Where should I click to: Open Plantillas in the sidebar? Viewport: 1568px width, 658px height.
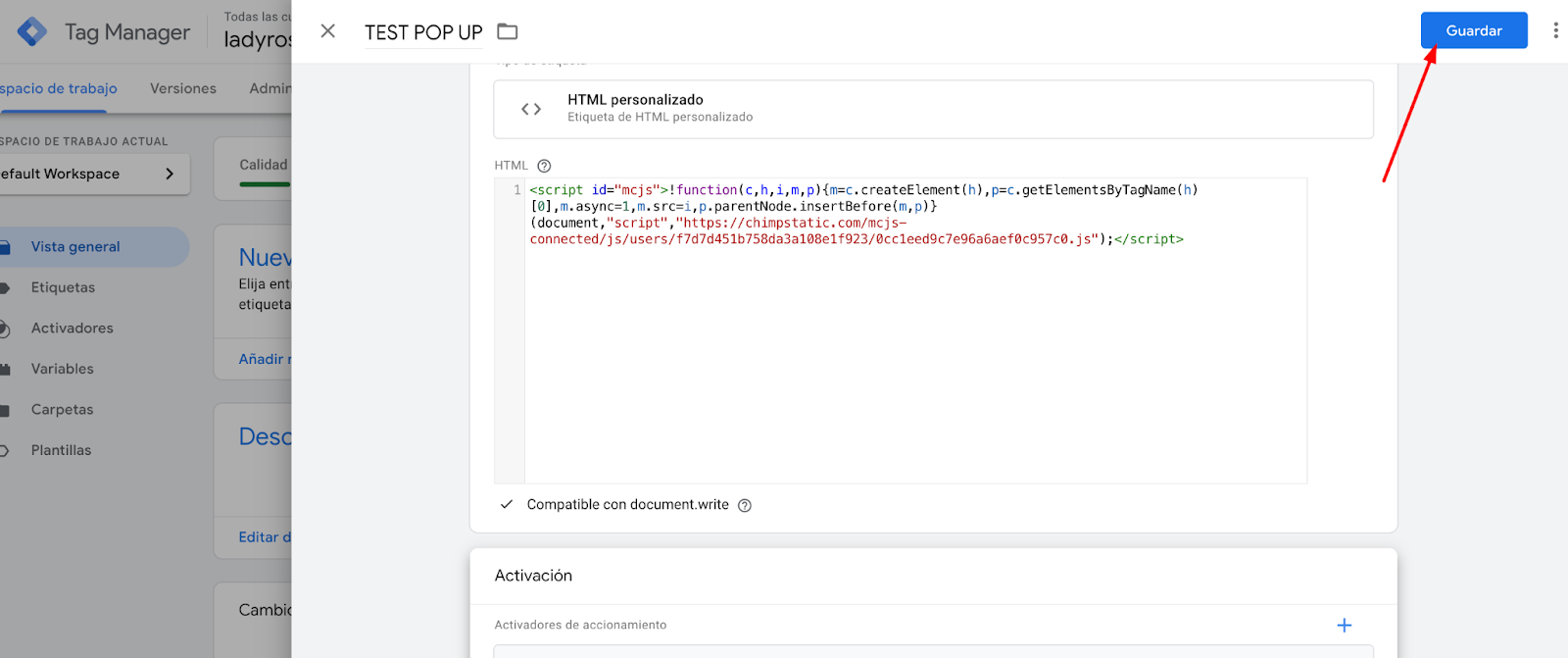pyautogui.click(x=61, y=450)
